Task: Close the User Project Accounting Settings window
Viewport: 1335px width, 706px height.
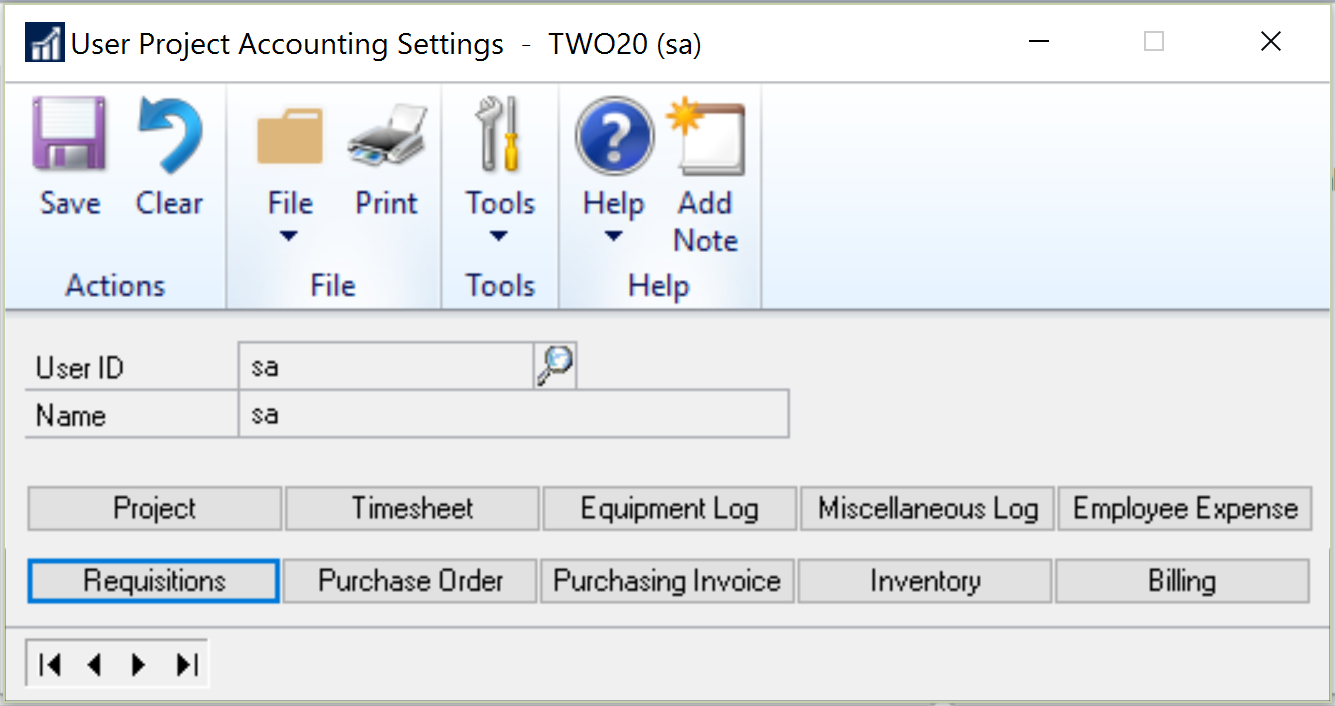Action: tap(1270, 42)
